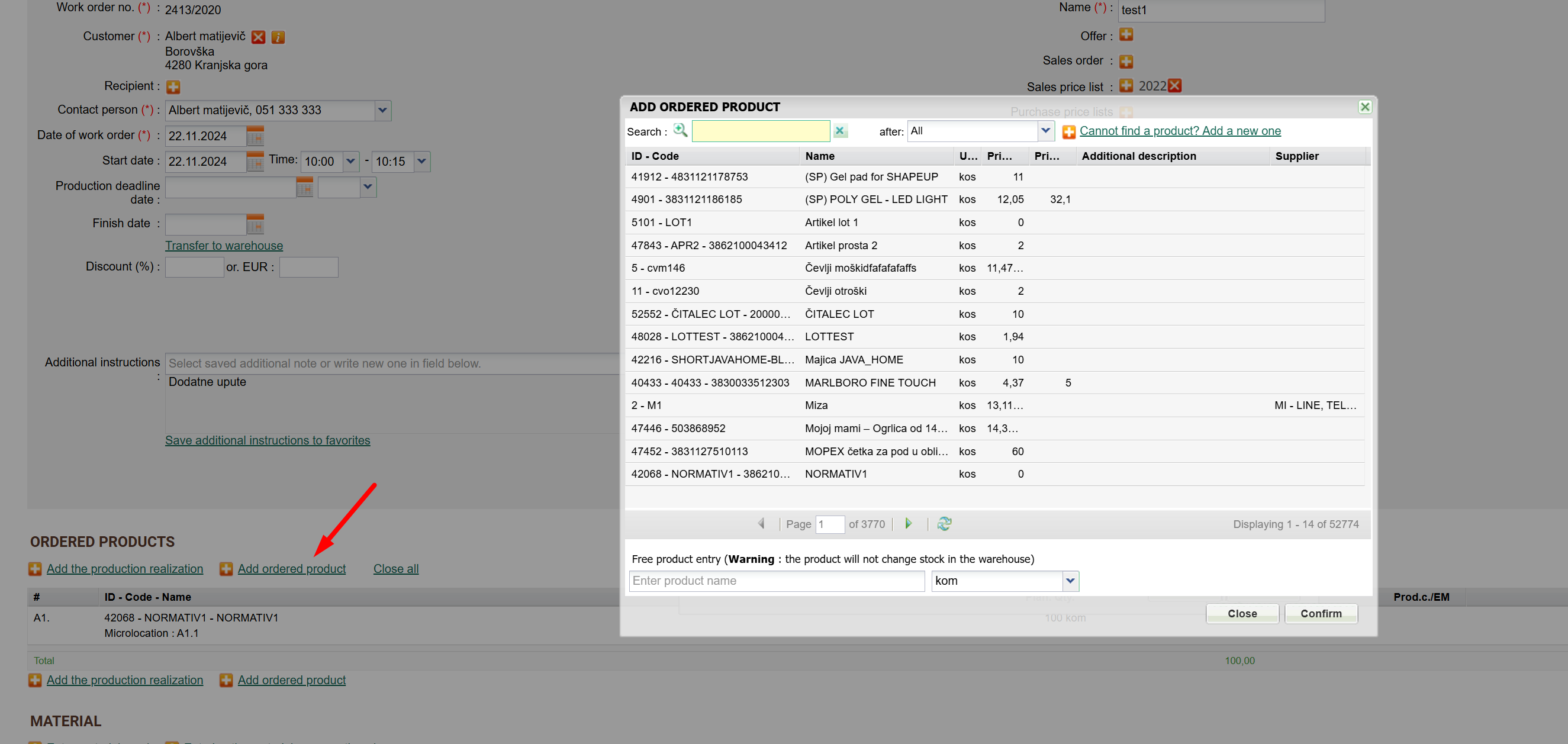Go to next page of products
The height and width of the screenshot is (744, 1568).
pyautogui.click(x=908, y=524)
